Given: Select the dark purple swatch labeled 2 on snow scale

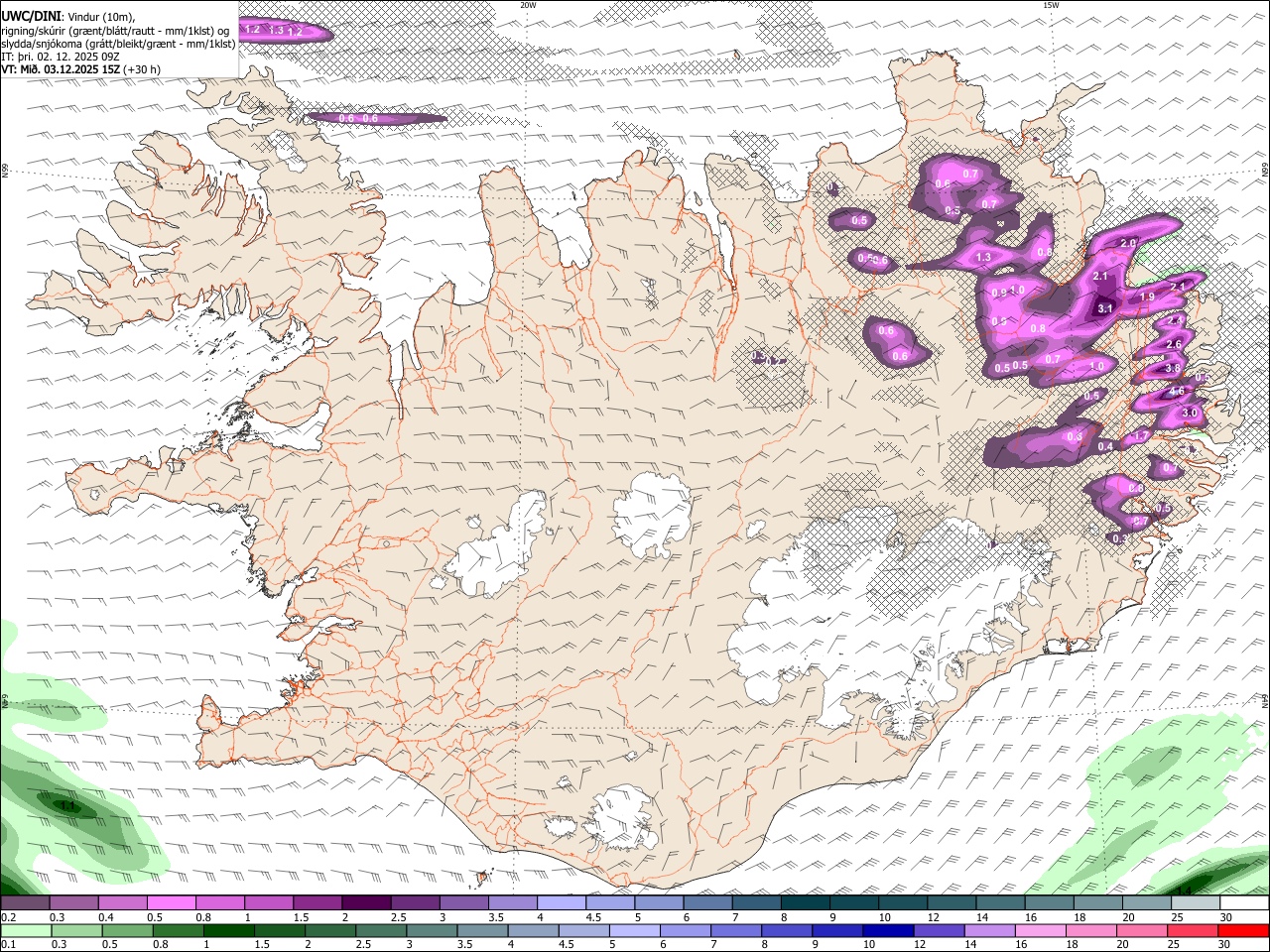Looking at the screenshot, I should [365, 902].
